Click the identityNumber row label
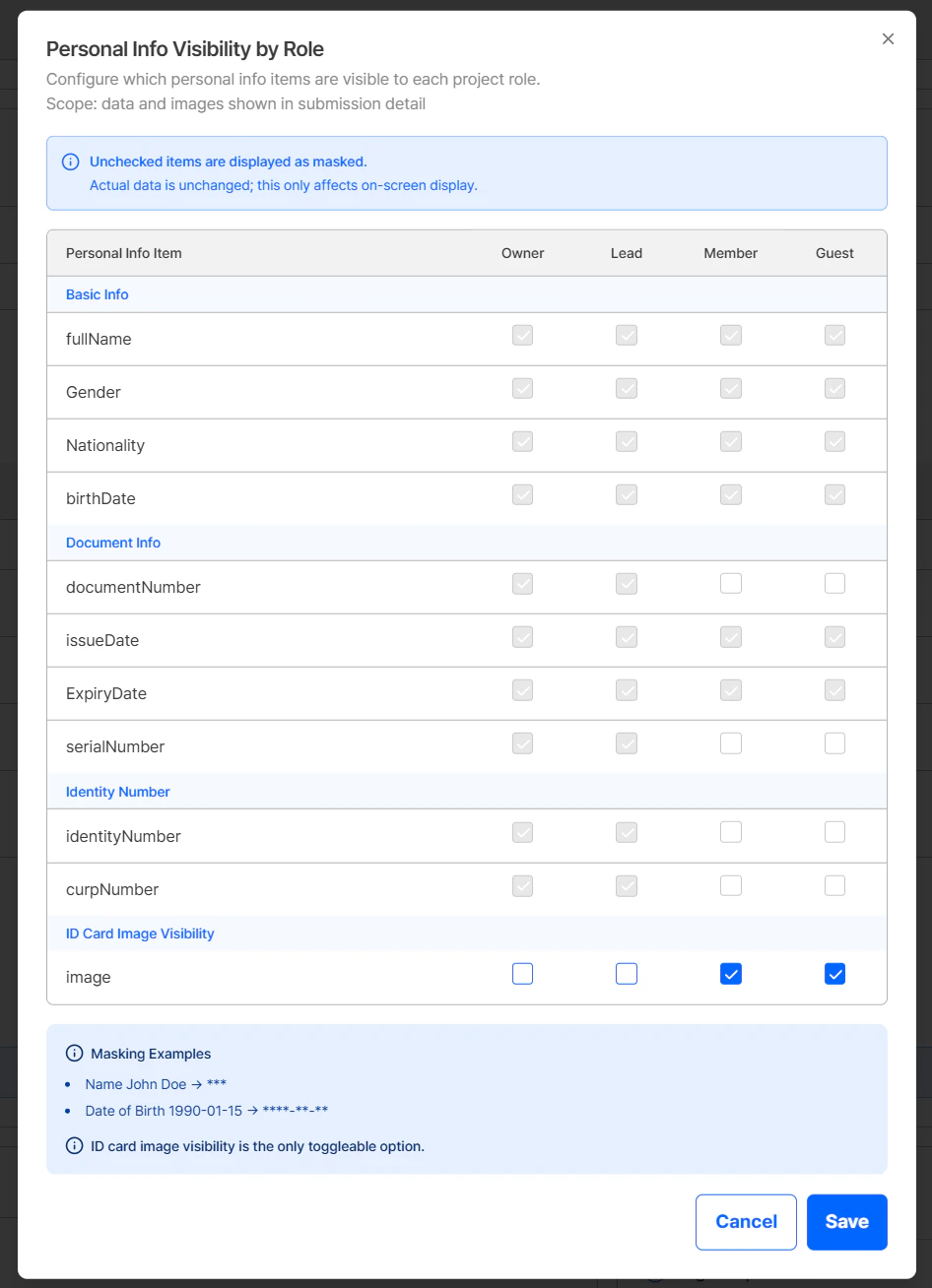 click(124, 836)
